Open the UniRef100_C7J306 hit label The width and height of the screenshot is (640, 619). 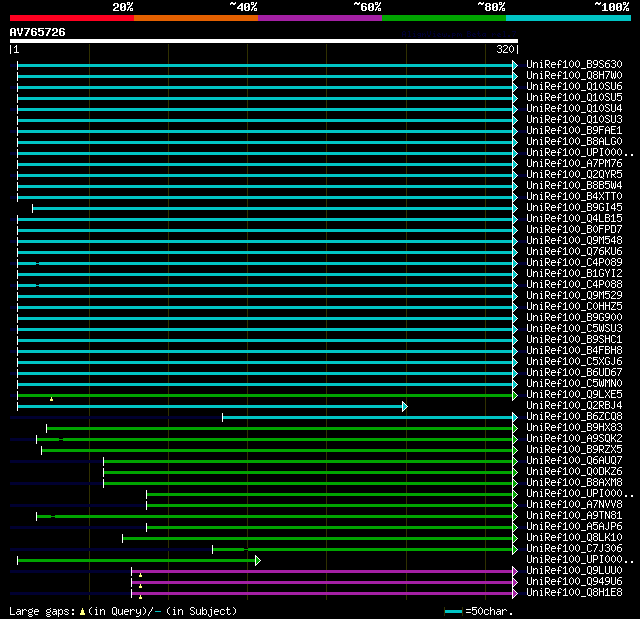(x=574, y=548)
